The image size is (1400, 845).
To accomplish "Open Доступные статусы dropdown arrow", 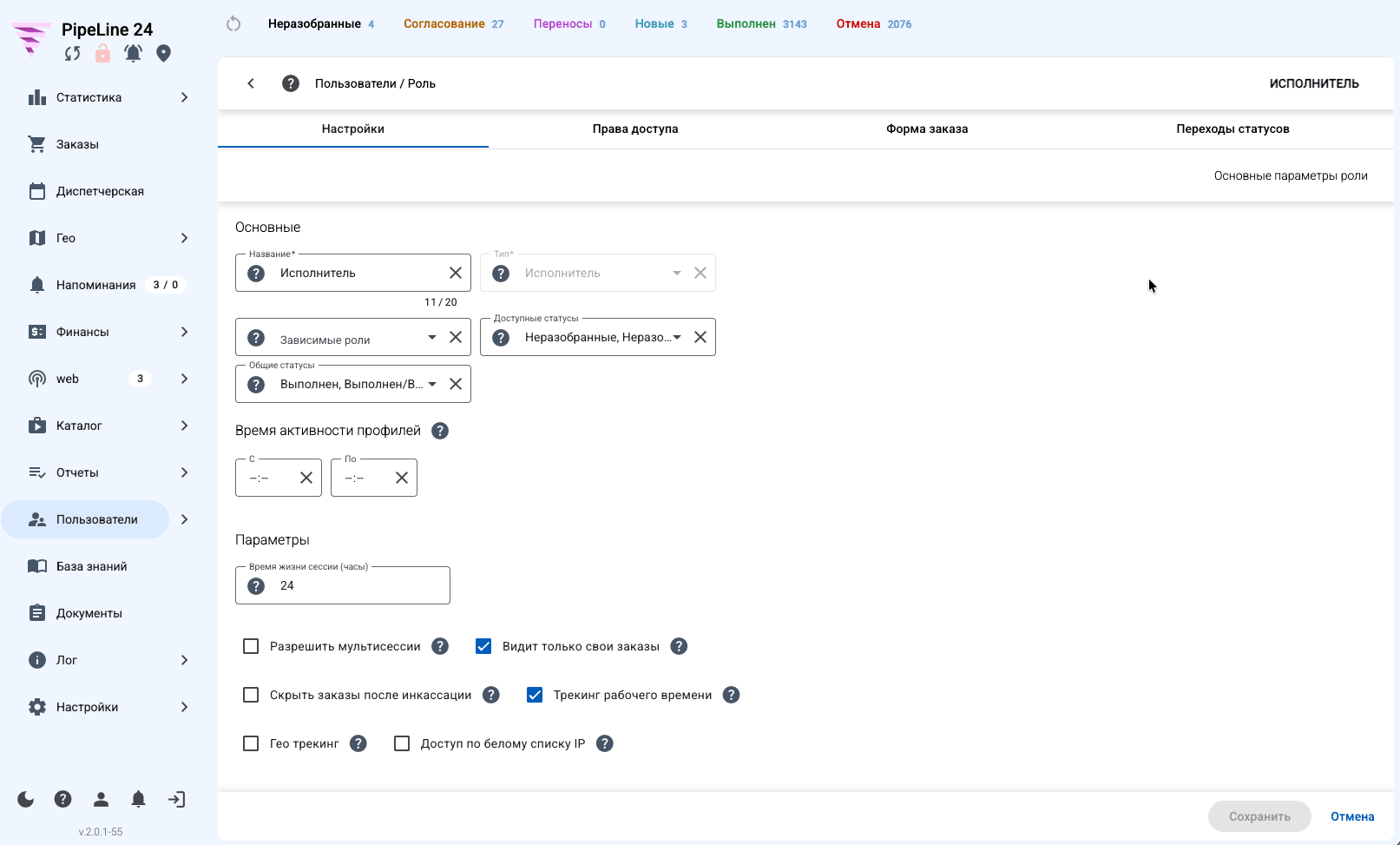I will click(677, 337).
